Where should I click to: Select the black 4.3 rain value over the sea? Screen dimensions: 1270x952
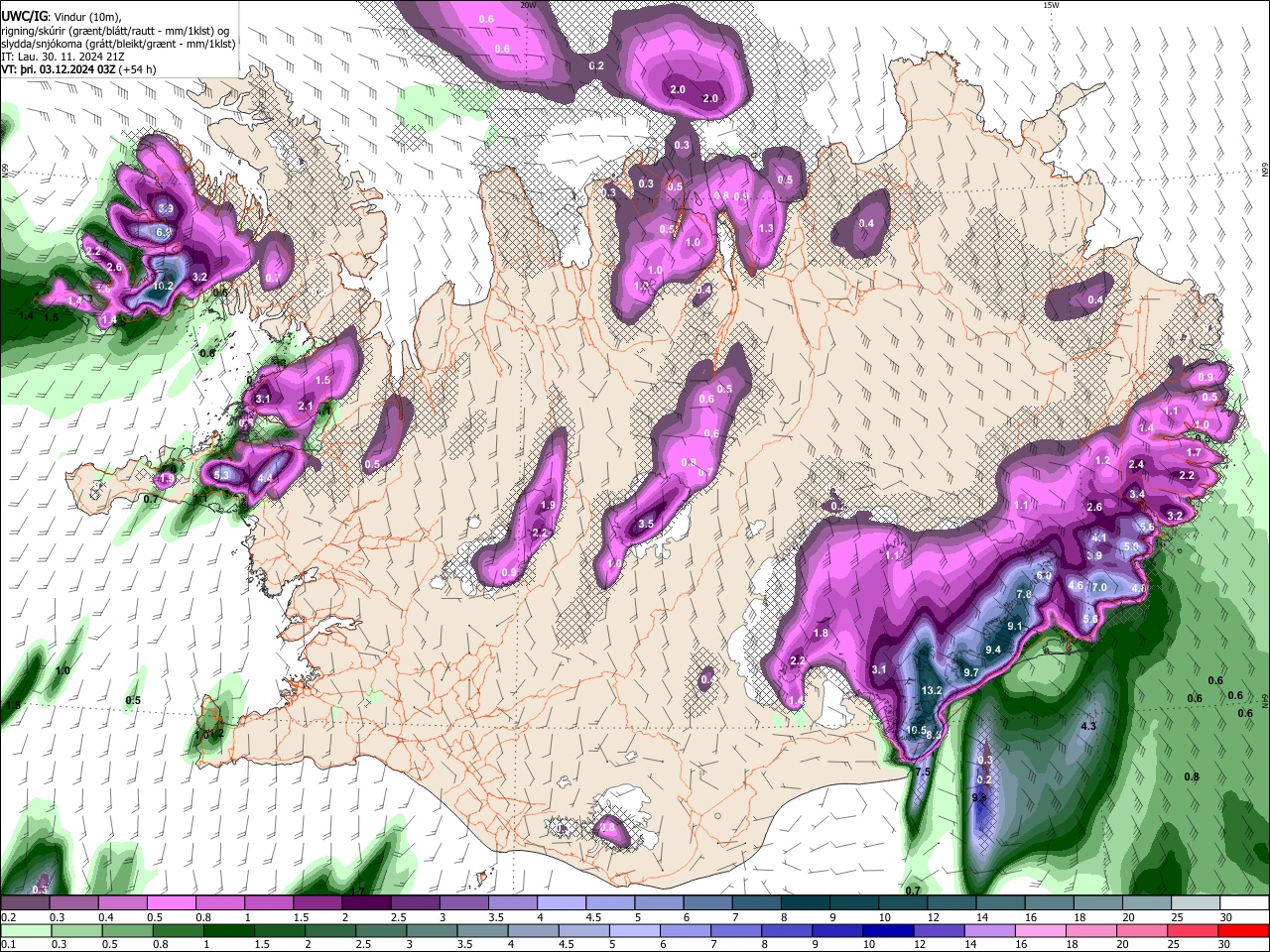[1087, 726]
